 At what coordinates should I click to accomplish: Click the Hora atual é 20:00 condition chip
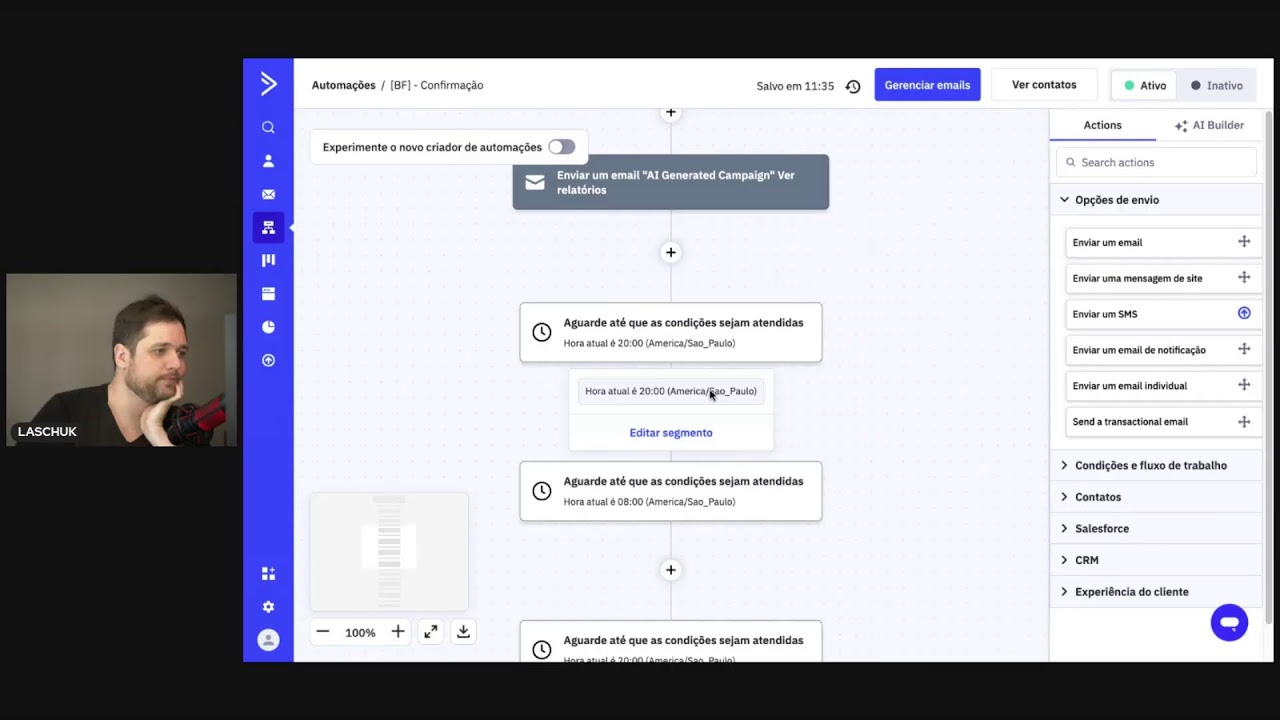[671, 391]
